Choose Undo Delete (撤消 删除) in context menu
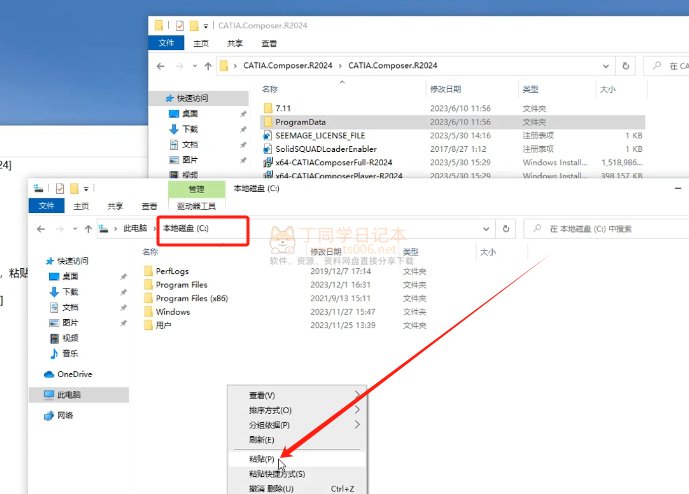 pos(297,488)
